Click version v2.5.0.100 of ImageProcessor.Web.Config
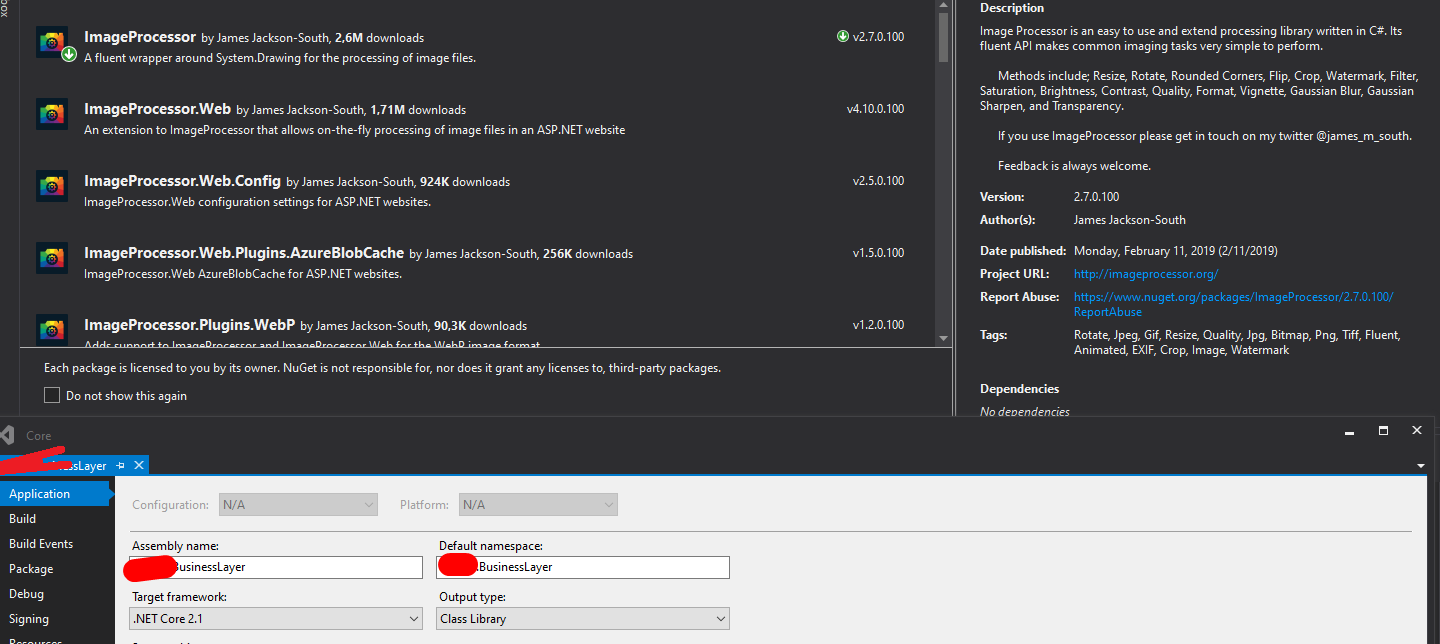This screenshot has height=644, width=1440. coord(878,181)
